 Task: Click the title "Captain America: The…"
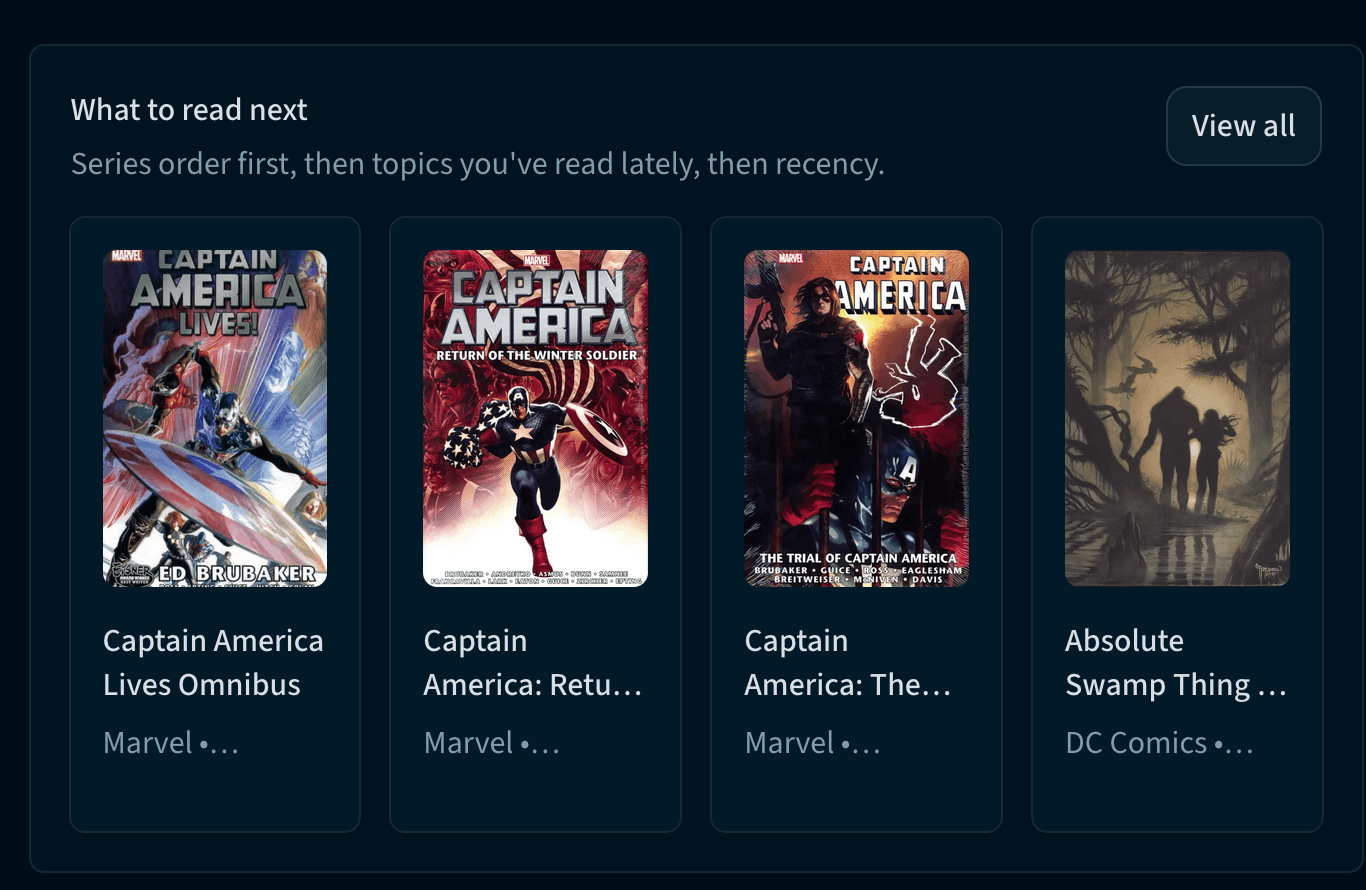[x=848, y=663]
